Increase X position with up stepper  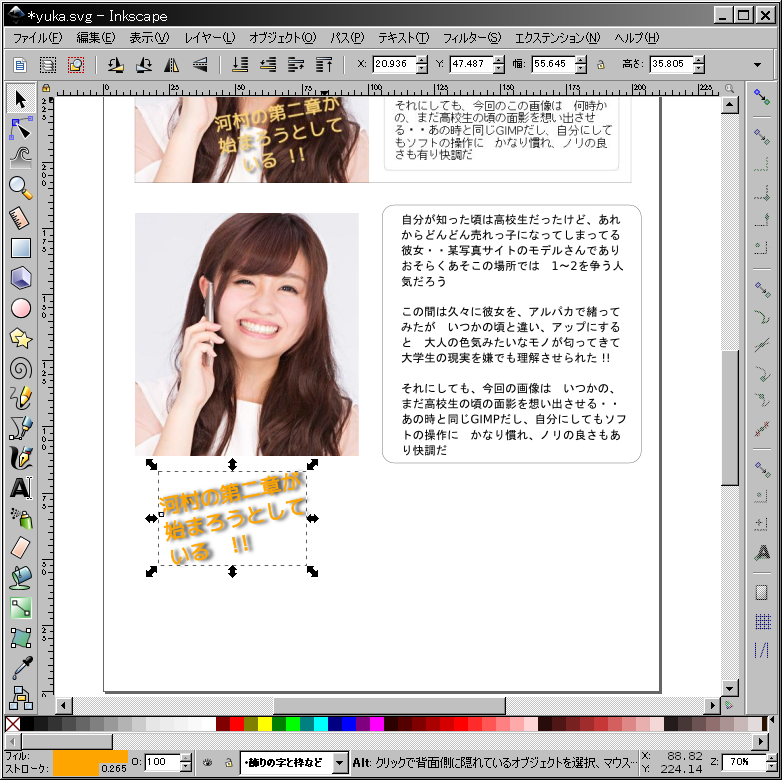click(422, 60)
